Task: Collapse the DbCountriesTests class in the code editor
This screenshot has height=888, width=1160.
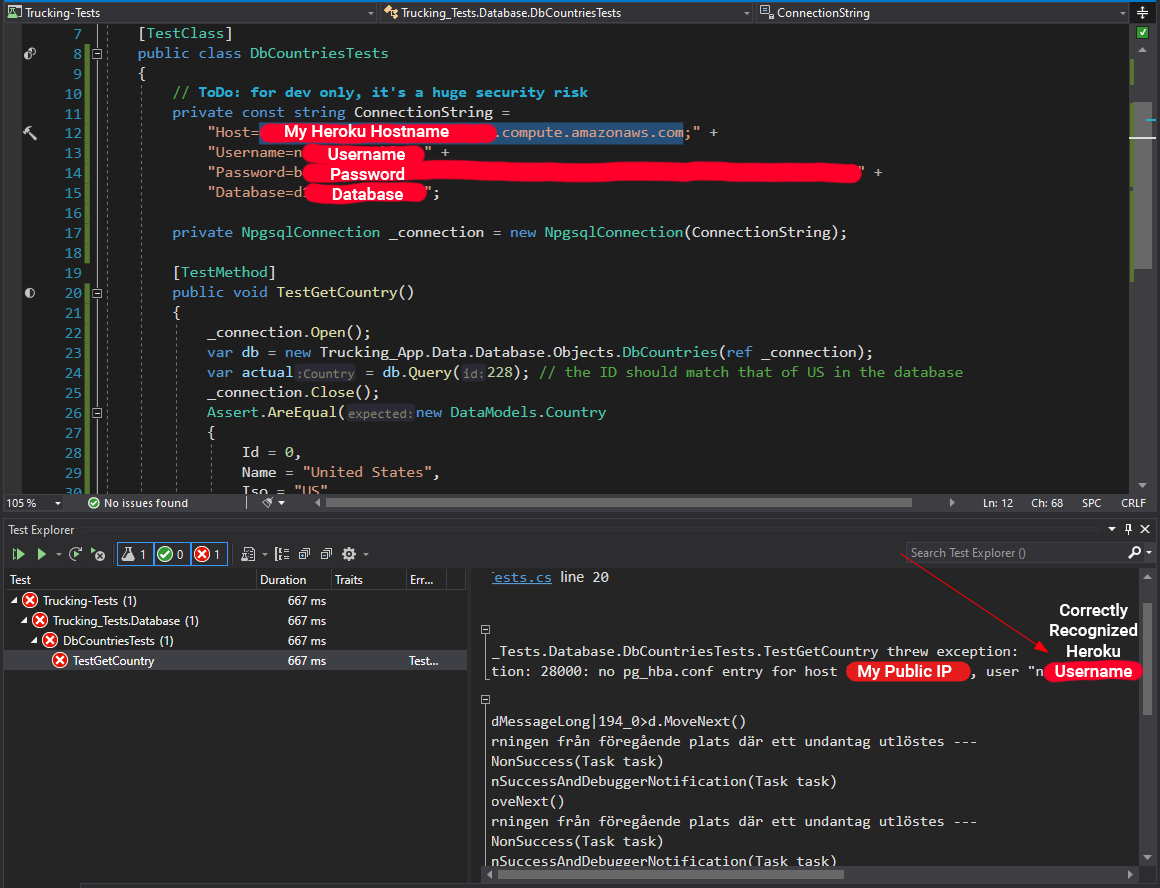Action: point(97,53)
